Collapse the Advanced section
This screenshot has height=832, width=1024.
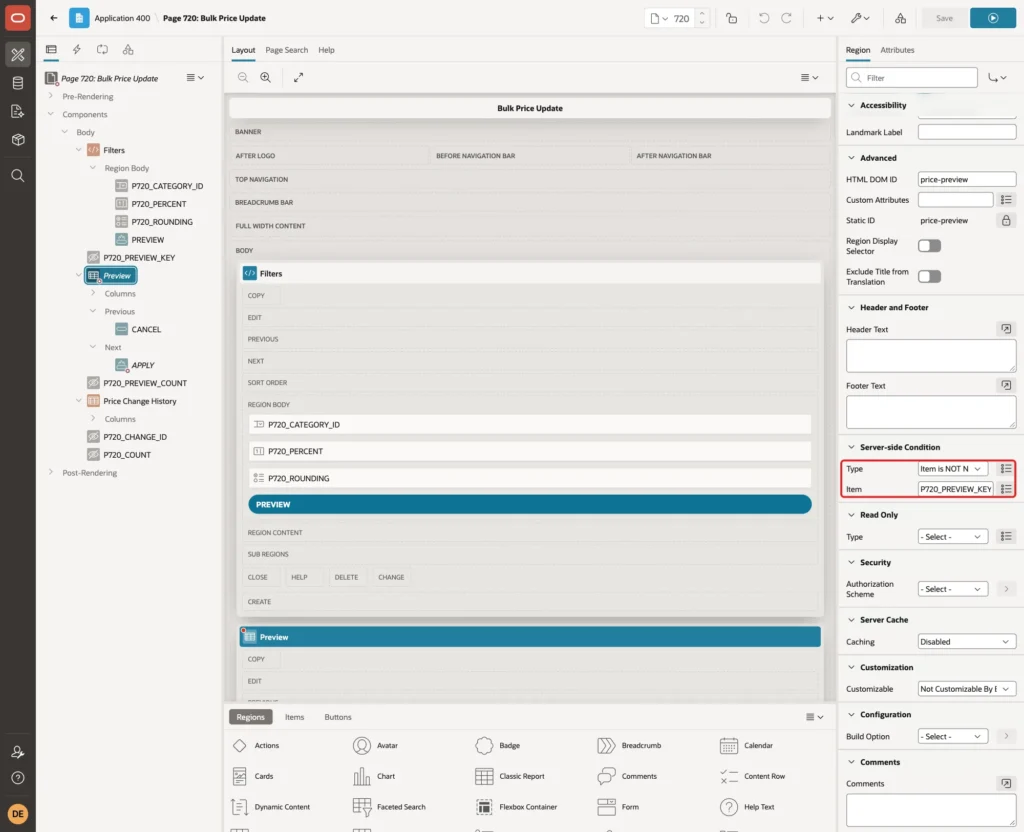pyautogui.click(x=851, y=158)
